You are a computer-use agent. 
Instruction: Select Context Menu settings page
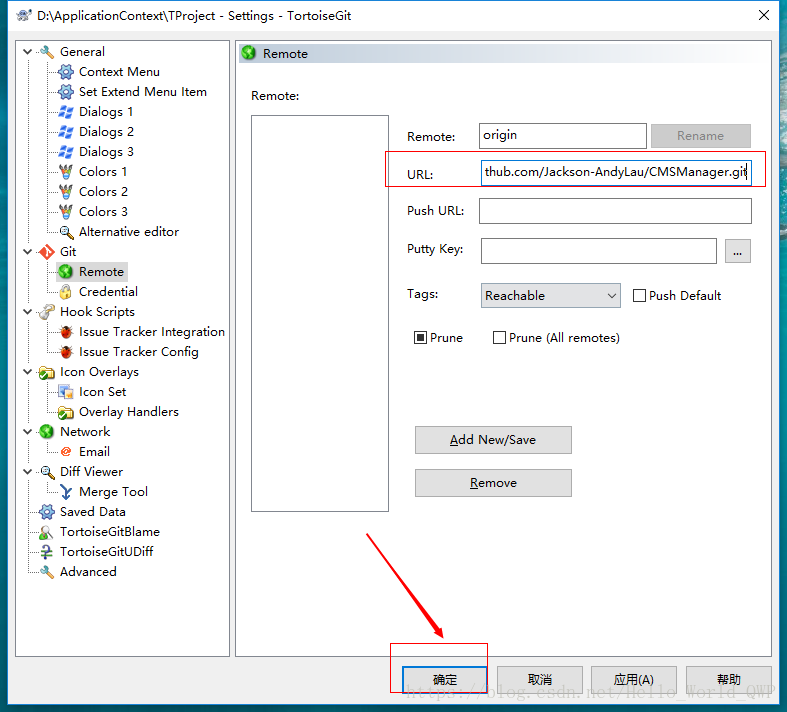point(119,72)
